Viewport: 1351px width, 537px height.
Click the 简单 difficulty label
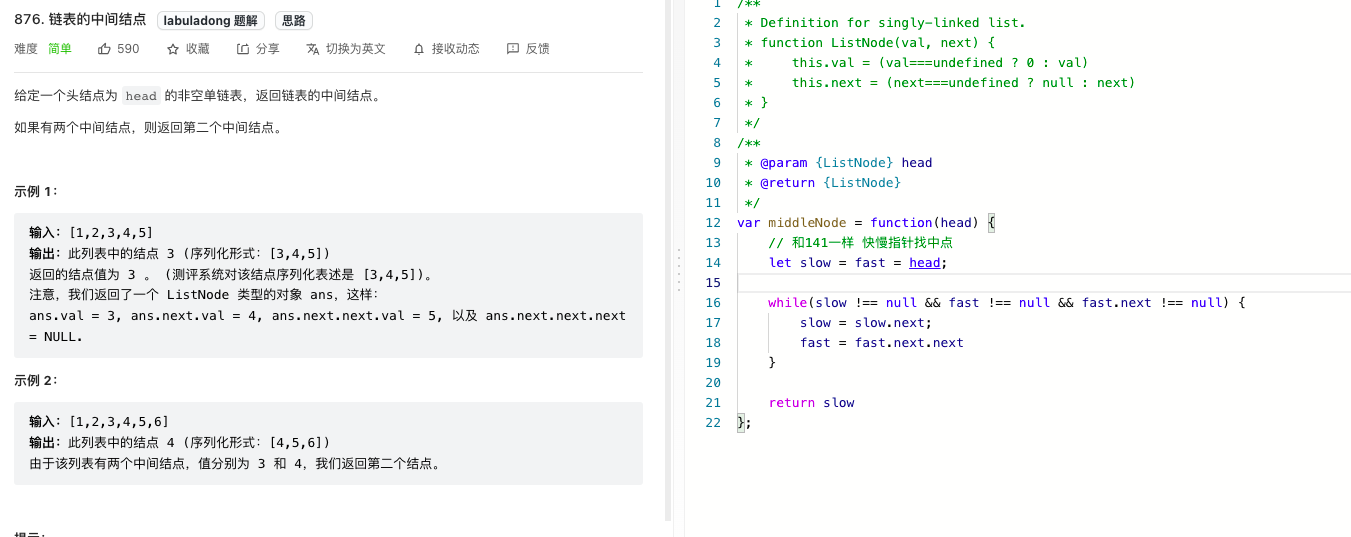pyautogui.click(x=60, y=49)
